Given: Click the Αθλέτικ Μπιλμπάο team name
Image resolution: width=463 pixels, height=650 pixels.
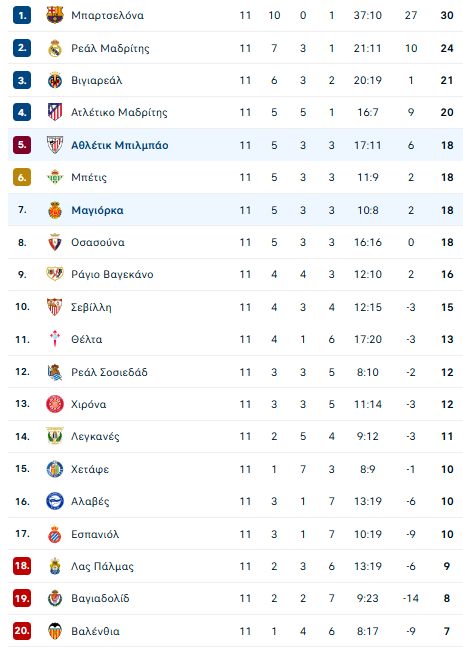Looking at the screenshot, I should click(120, 145).
